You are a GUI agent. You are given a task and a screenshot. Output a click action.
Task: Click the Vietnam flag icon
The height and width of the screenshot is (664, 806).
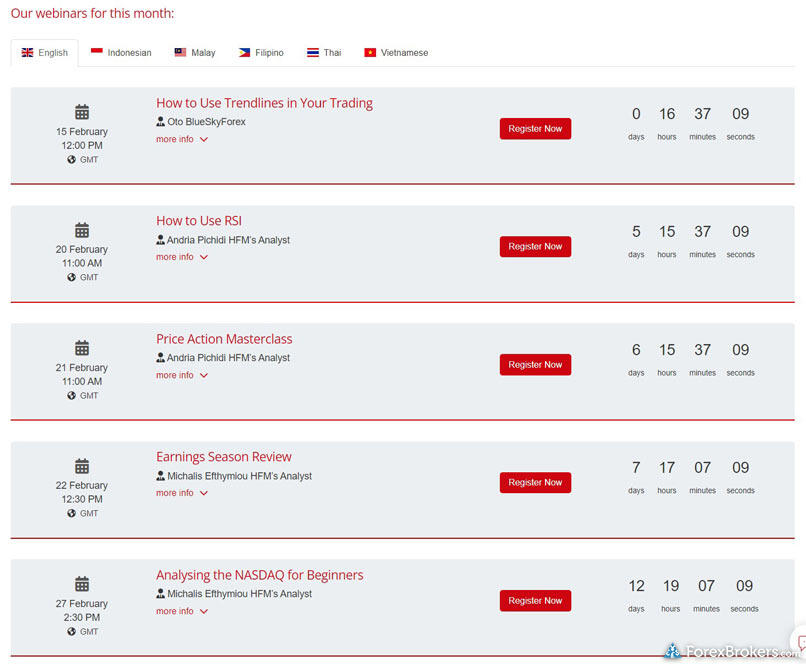370,52
